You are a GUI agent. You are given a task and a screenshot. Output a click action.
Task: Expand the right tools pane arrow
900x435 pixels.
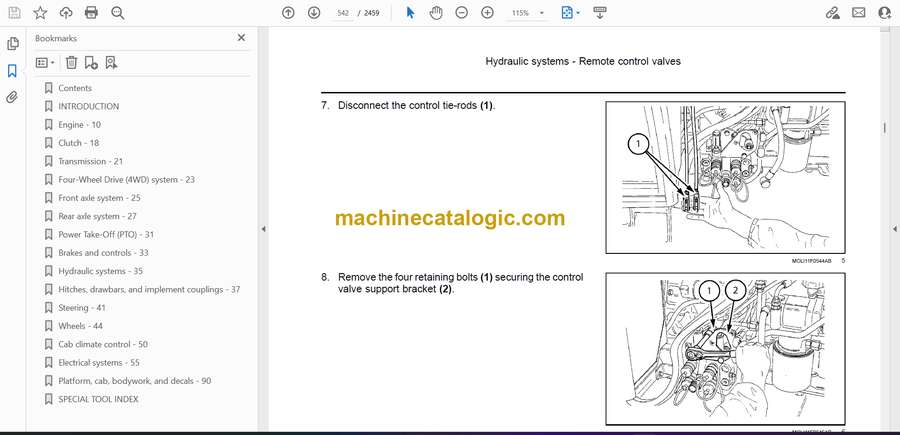tap(894, 229)
